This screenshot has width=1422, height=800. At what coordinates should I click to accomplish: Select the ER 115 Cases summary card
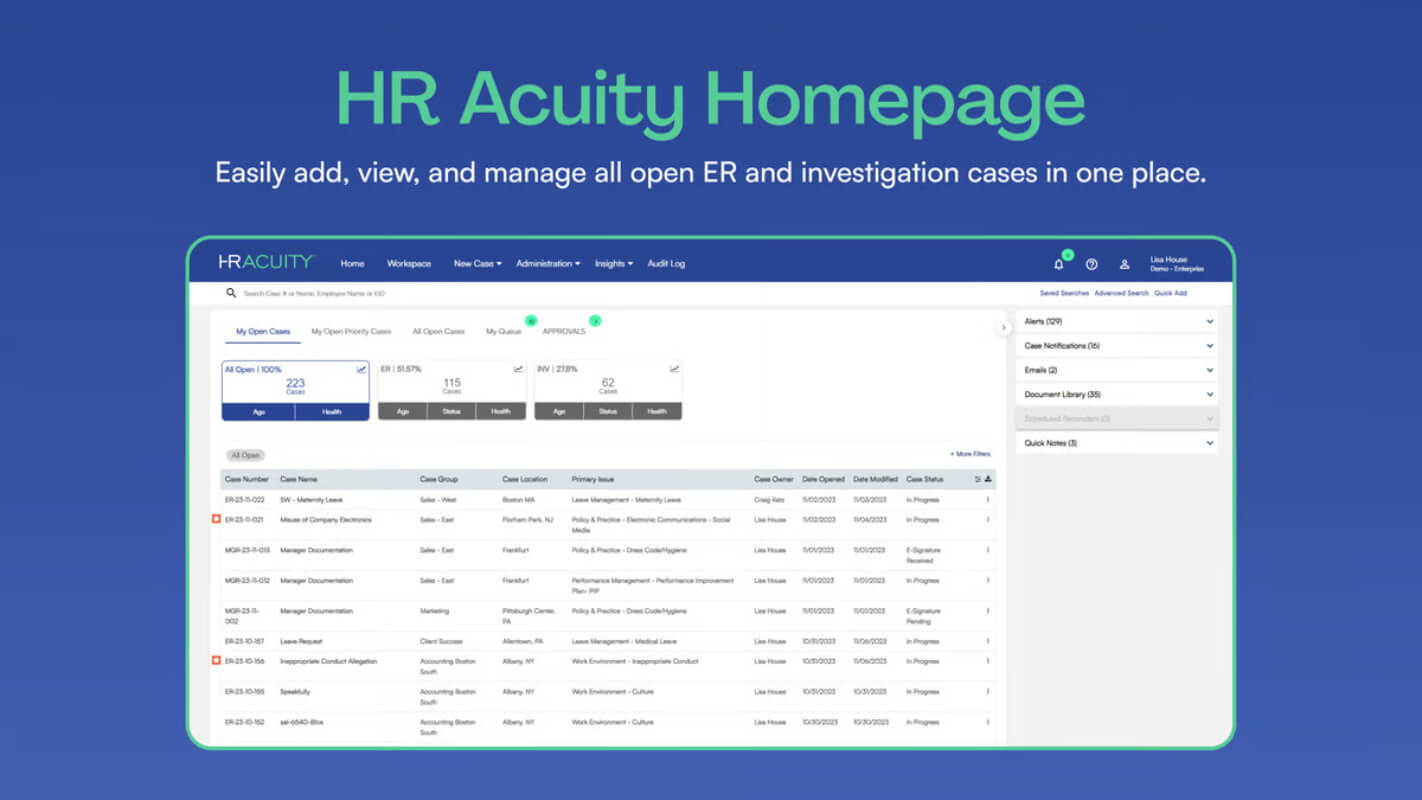point(452,390)
